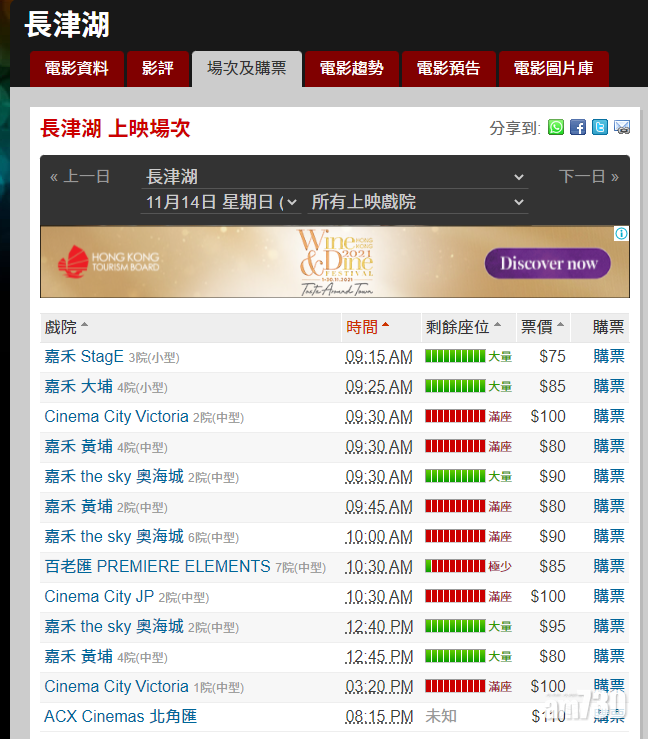Go to the 影評 tab
The image size is (648, 739).
pyautogui.click(x=158, y=69)
